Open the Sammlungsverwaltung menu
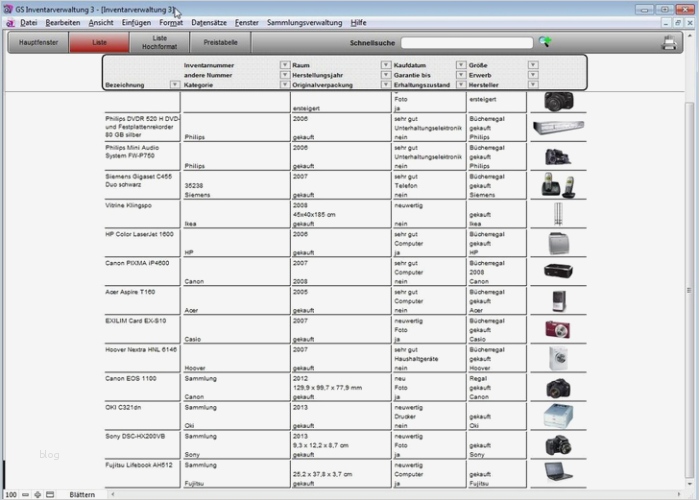The height and width of the screenshot is (500, 699). coord(304,23)
